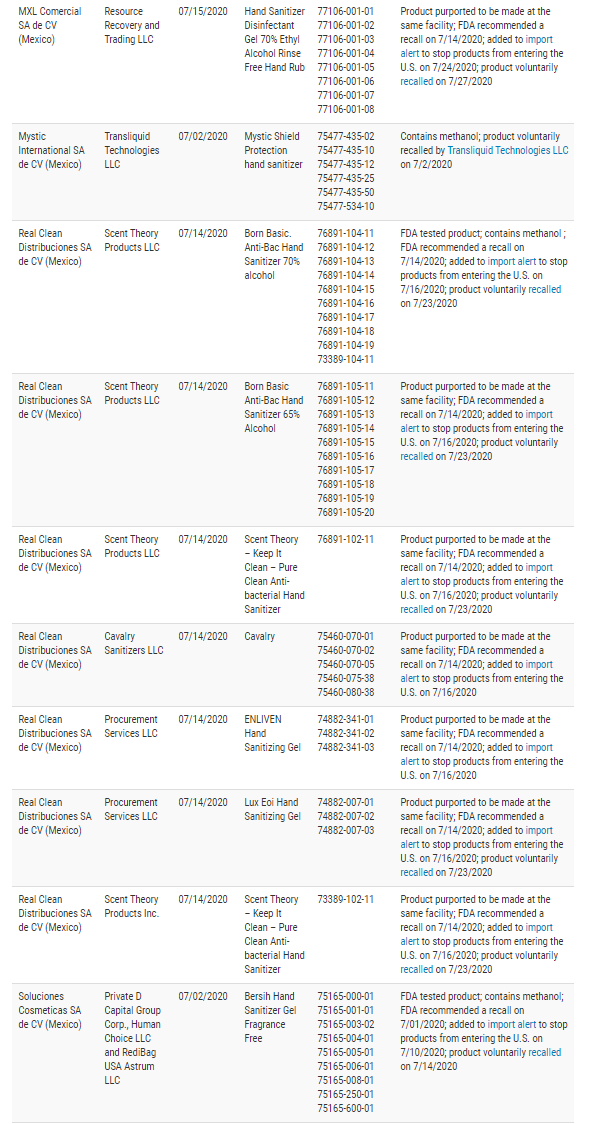Open recalled link for Bersih Hand Sanitizer Gel
This screenshot has height=1124, width=590.
pos(545,1052)
